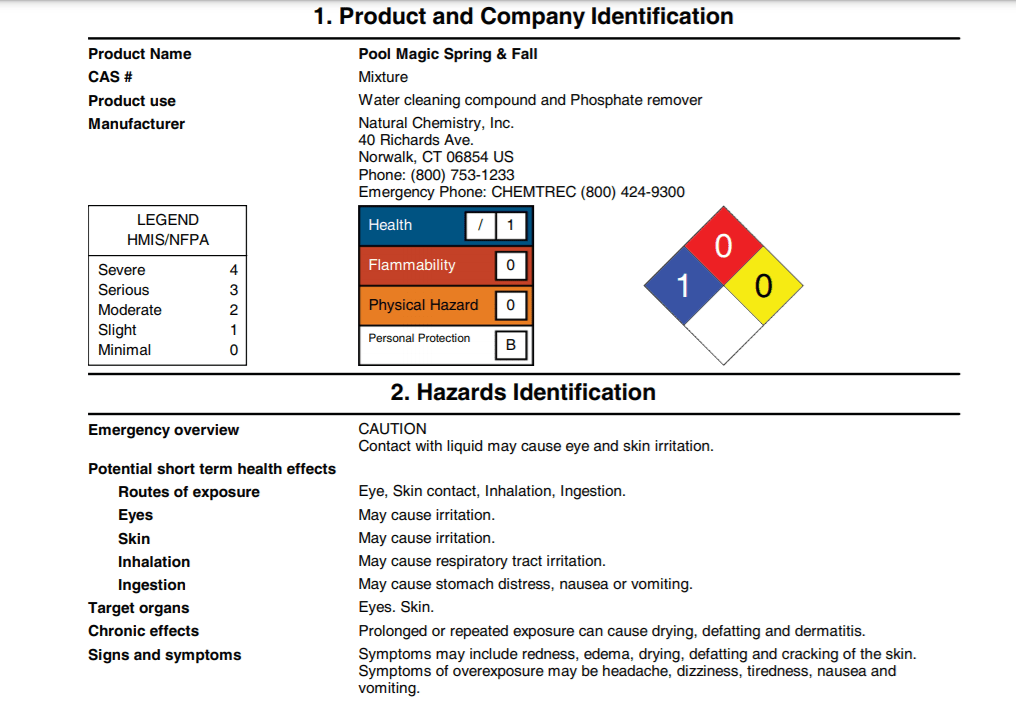Select the bold 'Routes of exposure' label
The width and height of the screenshot is (1016, 701).
189,492
